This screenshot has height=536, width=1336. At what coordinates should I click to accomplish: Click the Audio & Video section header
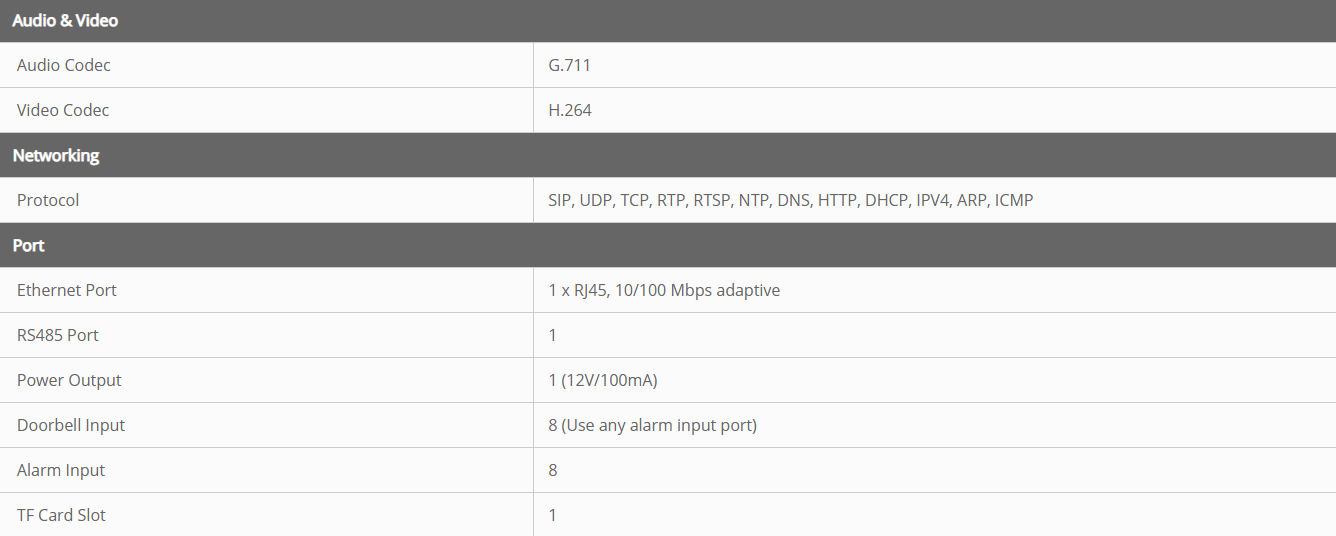66,20
